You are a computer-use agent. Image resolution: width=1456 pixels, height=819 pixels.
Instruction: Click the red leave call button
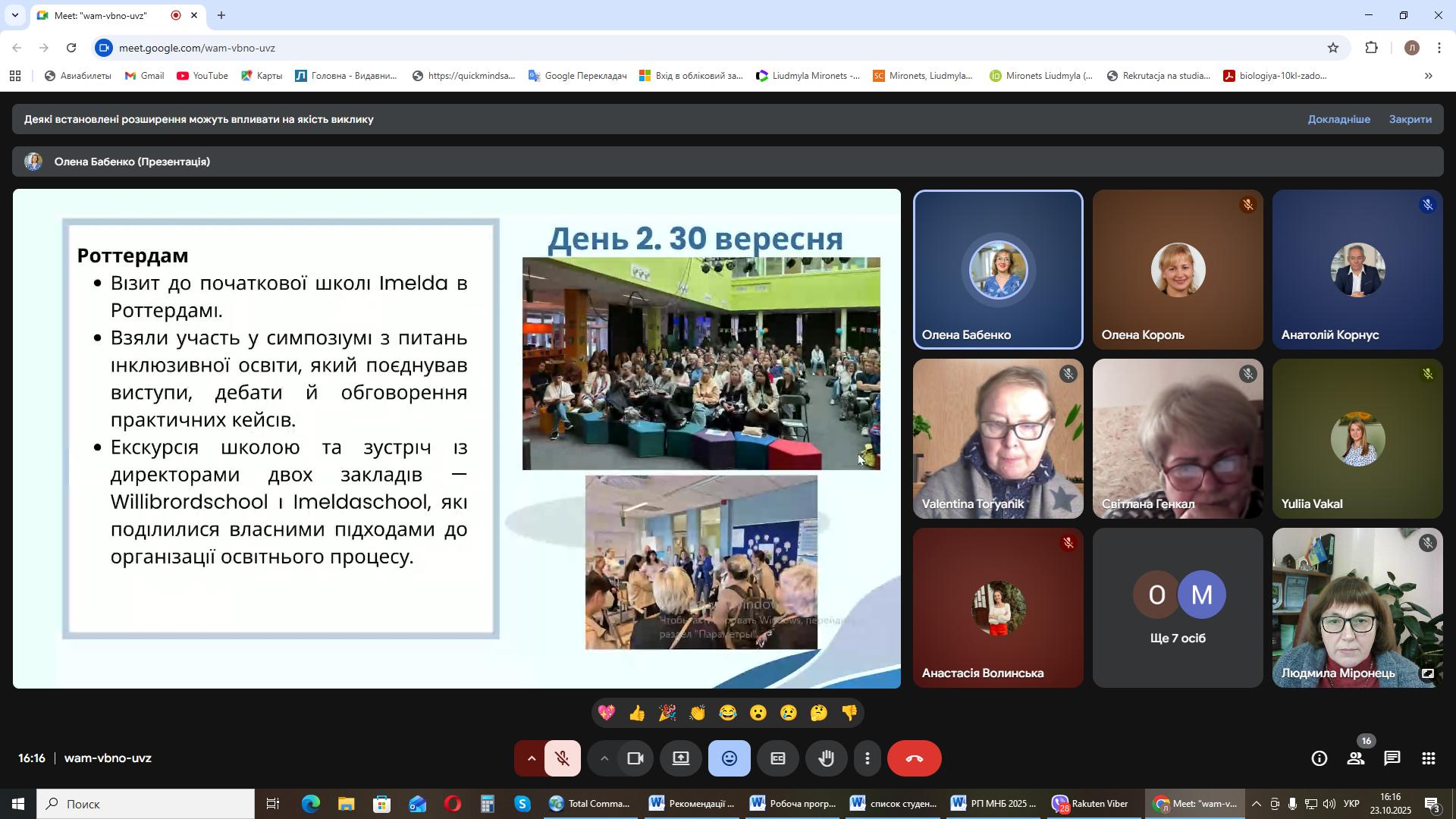coord(914,759)
